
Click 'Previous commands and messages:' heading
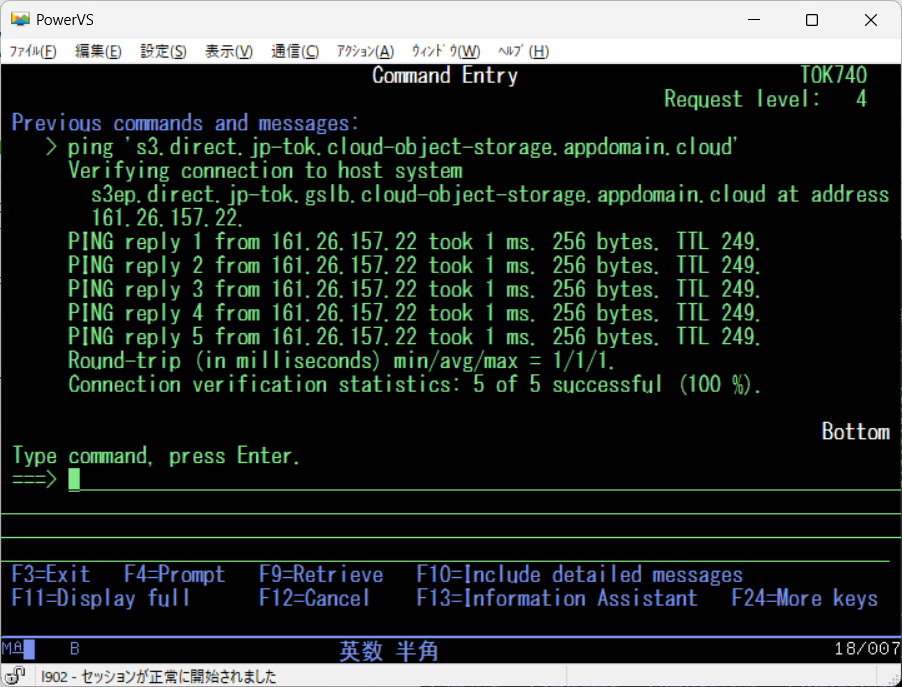click(185, 123)
